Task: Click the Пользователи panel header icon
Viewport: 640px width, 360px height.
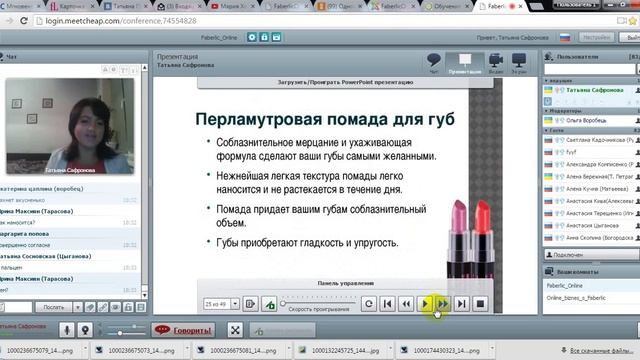Action: (549, 57)
